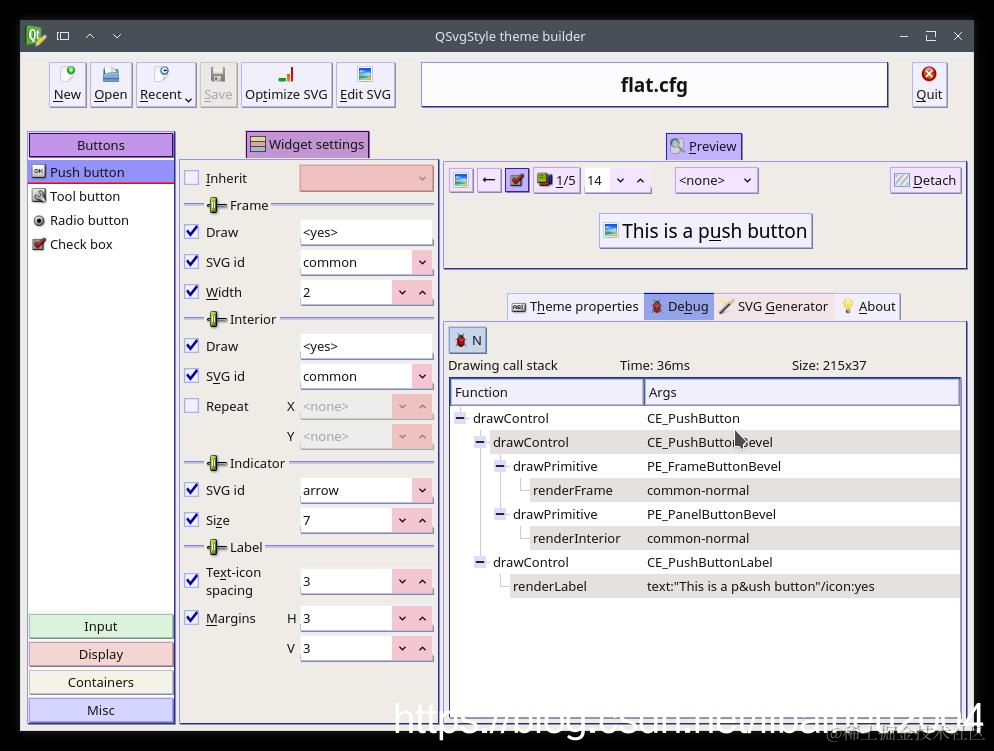Open the Input widget category
This screenshot has height=751, width=994.
101,626
